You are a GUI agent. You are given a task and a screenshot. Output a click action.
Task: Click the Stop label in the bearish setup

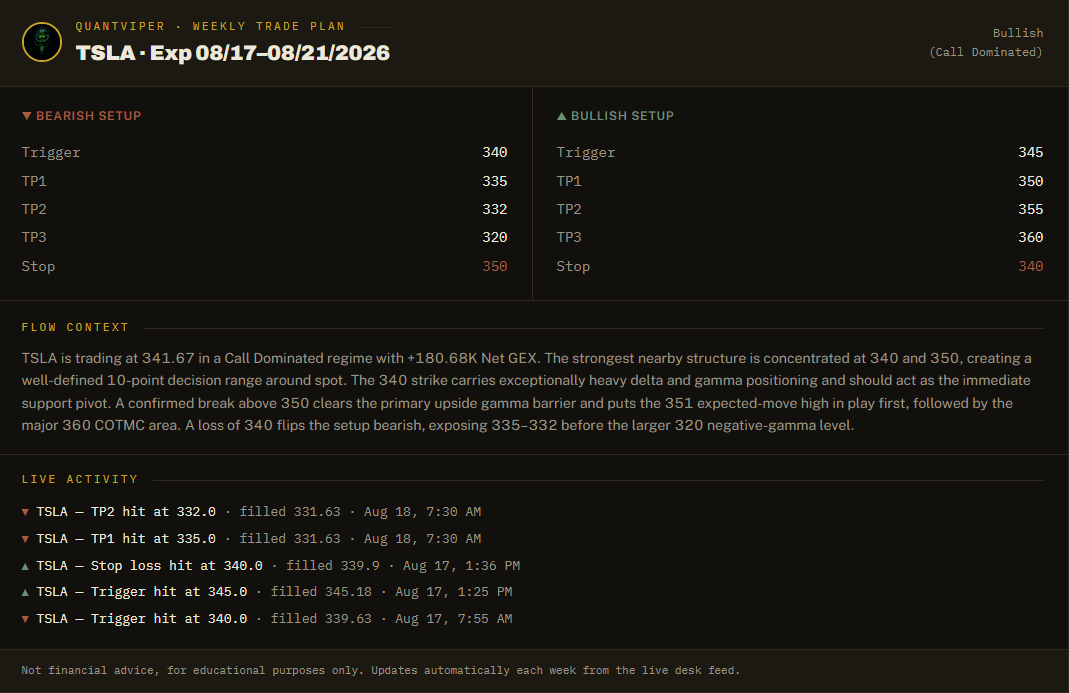[38, 267]
